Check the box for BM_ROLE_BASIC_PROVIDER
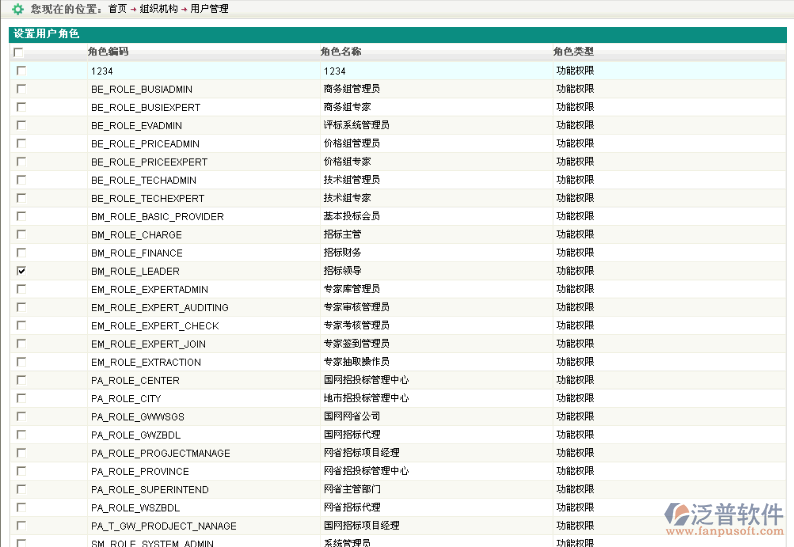Screen dimensions: 794x547 click(21, 216)
